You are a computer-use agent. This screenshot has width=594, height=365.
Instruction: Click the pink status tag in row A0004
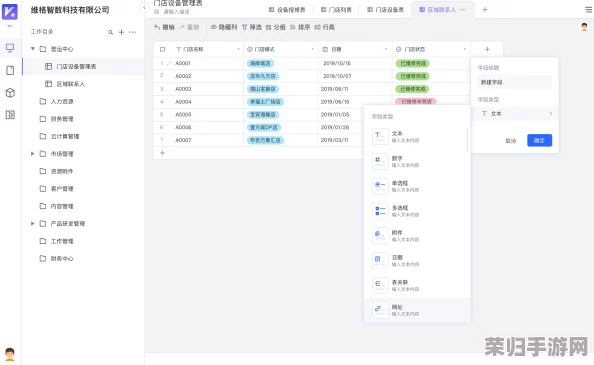tap(416, 101)
